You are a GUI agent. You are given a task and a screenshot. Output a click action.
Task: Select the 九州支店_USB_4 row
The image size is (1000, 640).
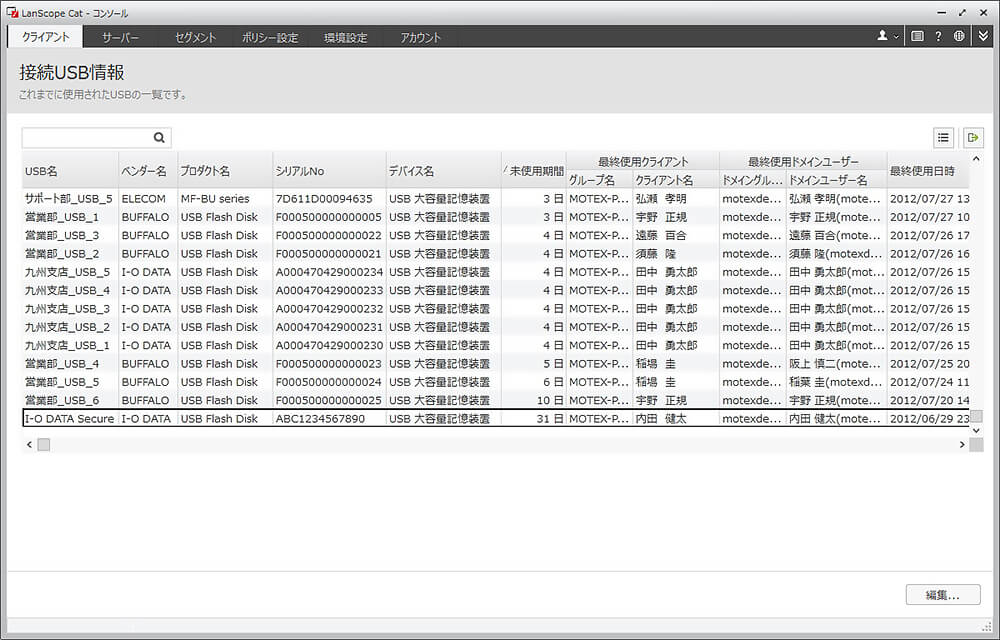(x=496, y=290)
